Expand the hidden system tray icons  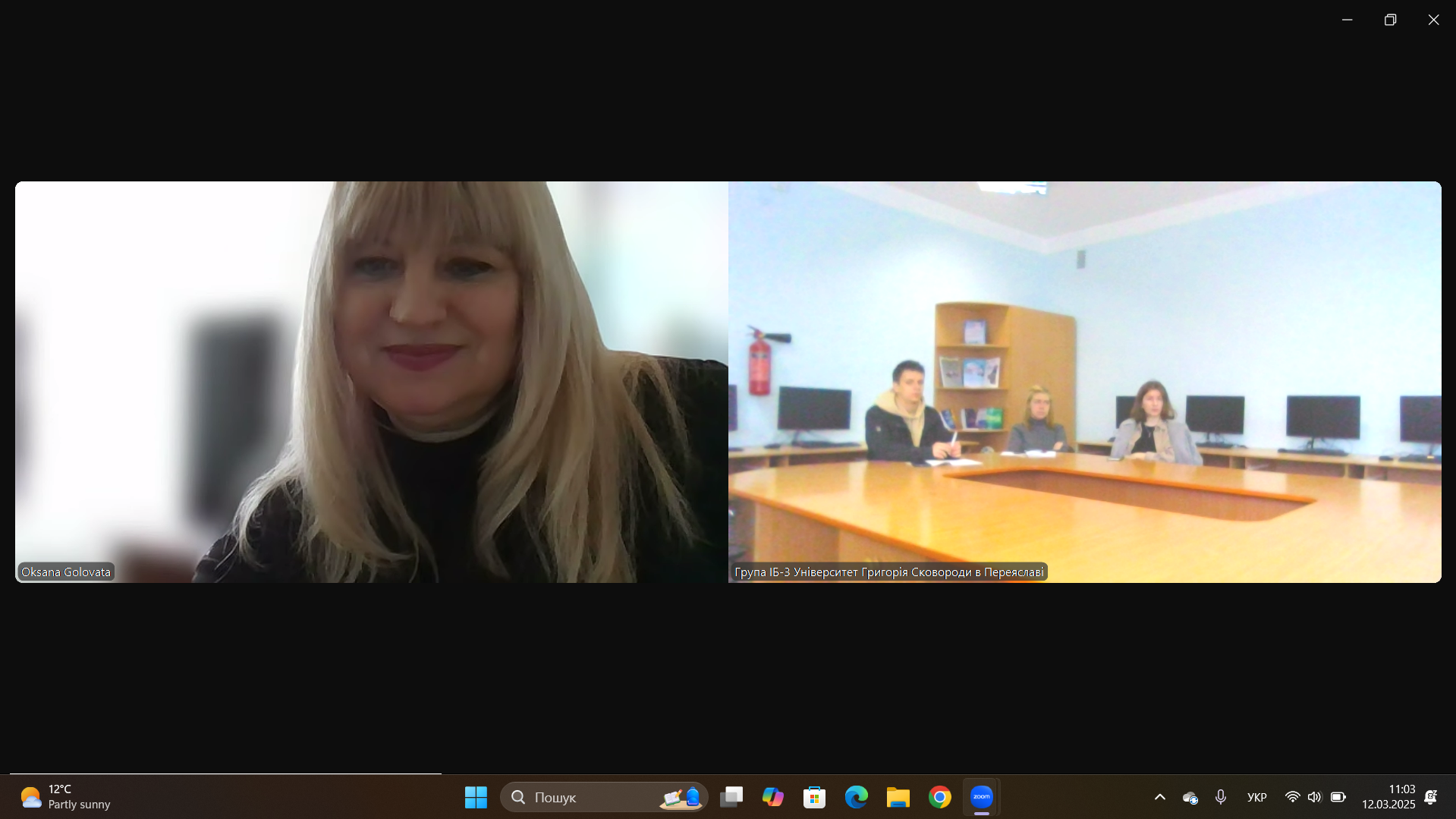(x=1159, y=797)
